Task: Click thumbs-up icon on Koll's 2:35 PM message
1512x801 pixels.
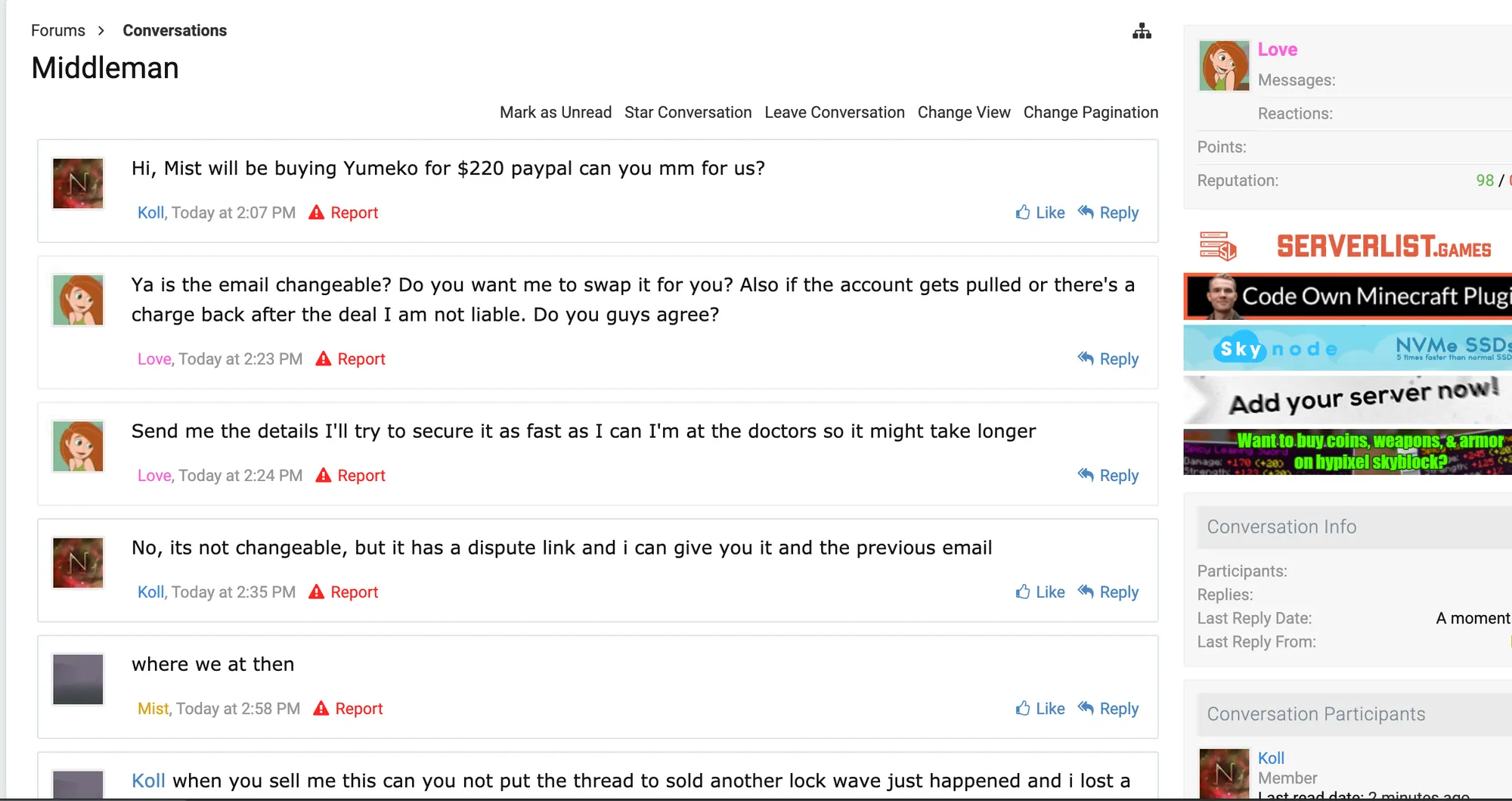Action: point(1023,591)
